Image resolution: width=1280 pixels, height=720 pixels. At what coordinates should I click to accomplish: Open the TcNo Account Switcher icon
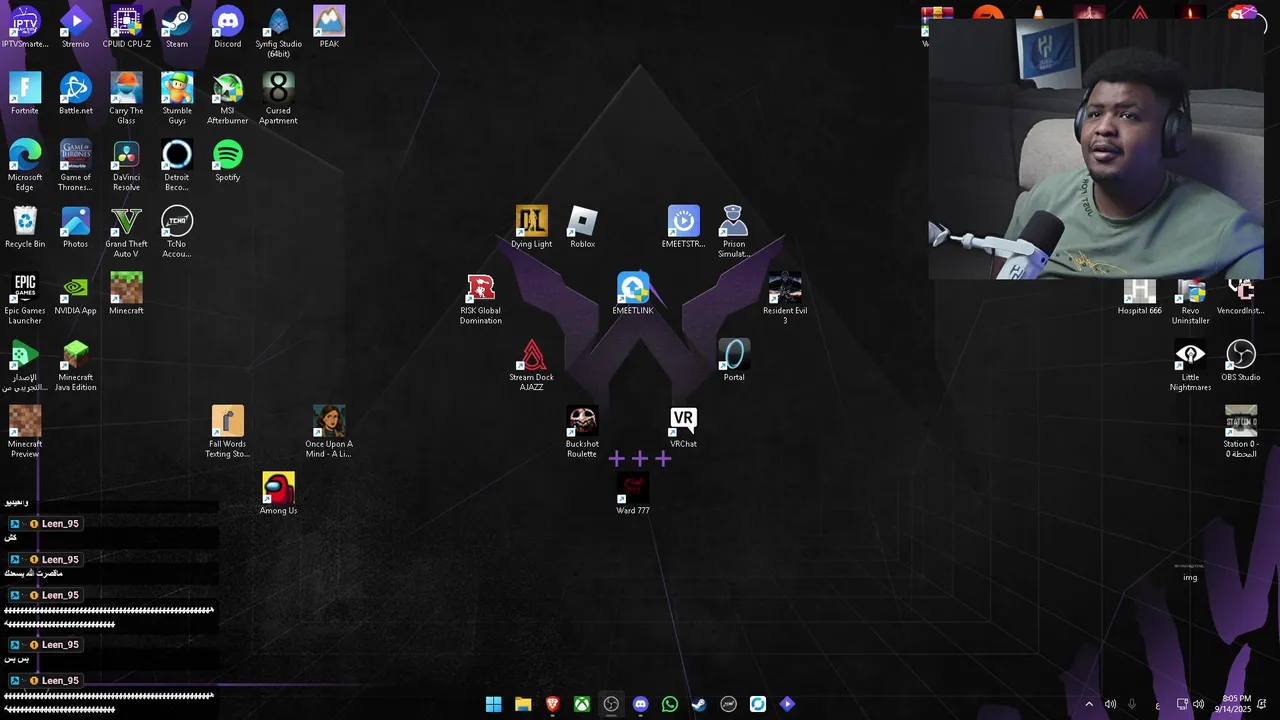click(x=177, y=232)
